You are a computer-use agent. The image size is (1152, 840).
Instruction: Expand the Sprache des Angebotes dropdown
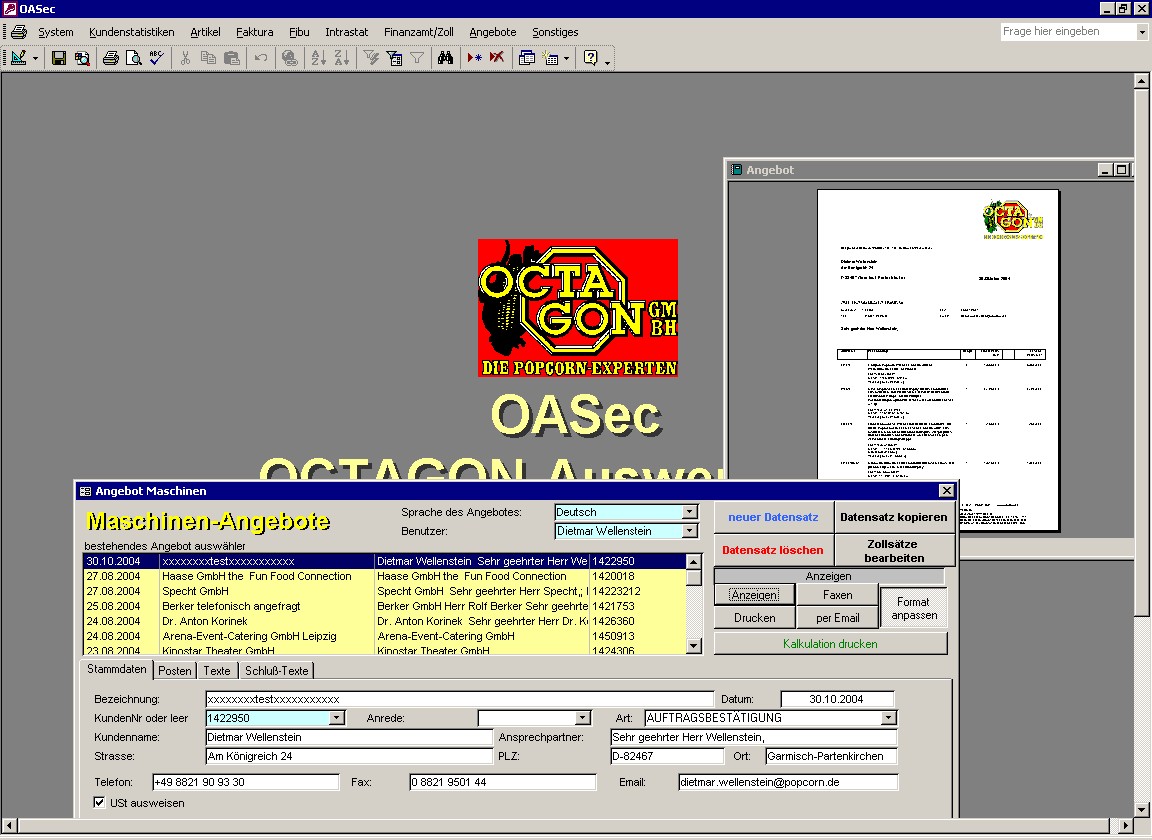click(689, 512)
